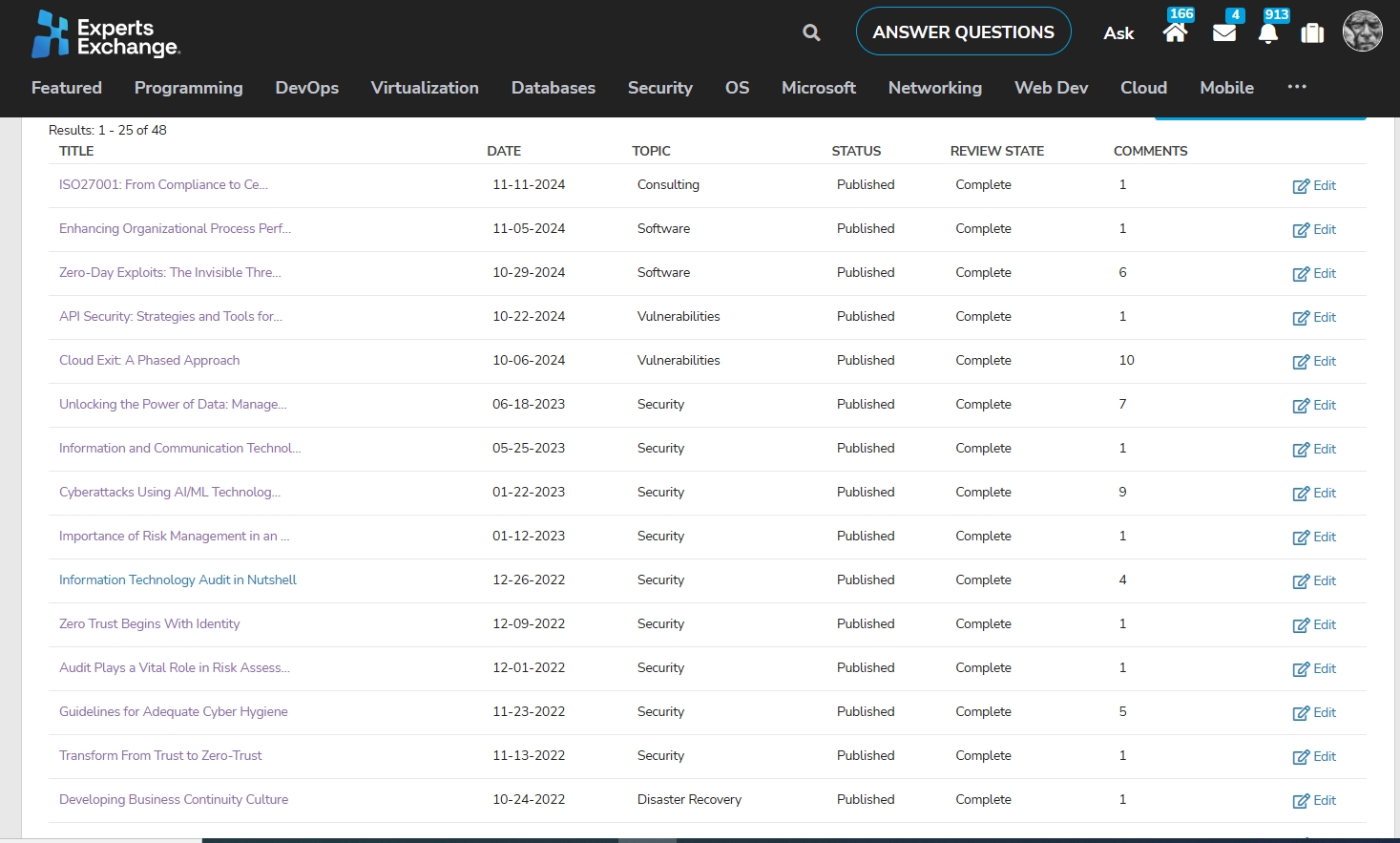Open Information Technology Audit in Nutshell article
Screen dimensions: 1400x843
click(x=178, y=580)
